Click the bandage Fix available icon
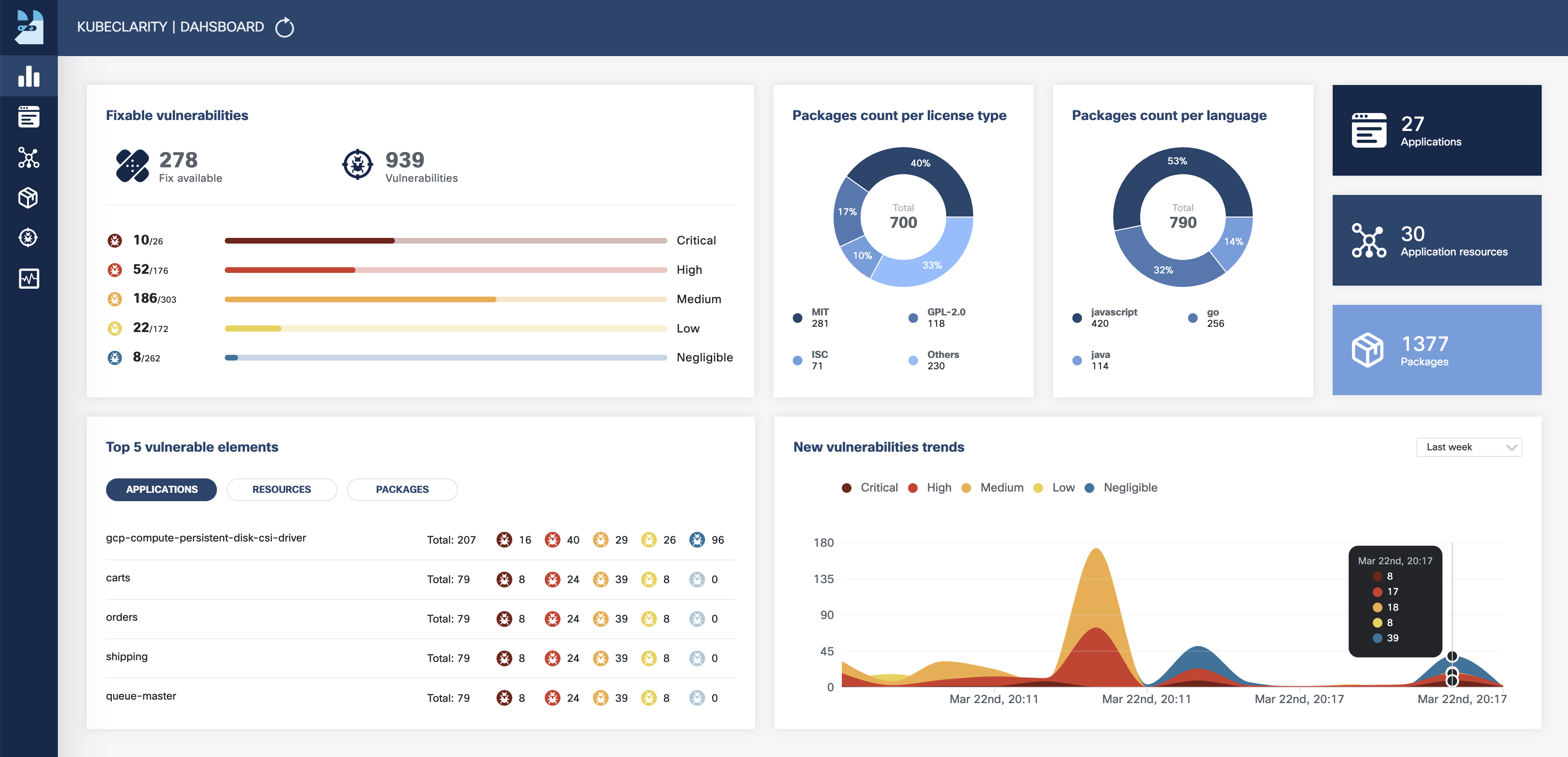 coord(132,166)
